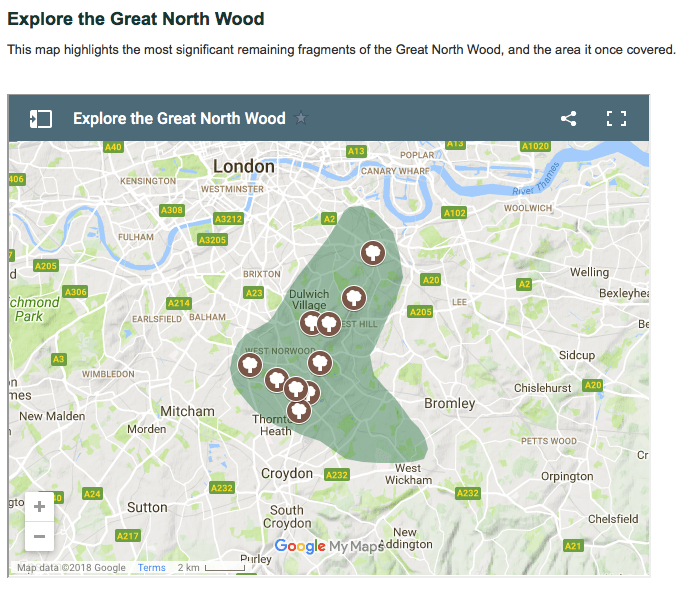Open the Terms link

click(152, 568)
